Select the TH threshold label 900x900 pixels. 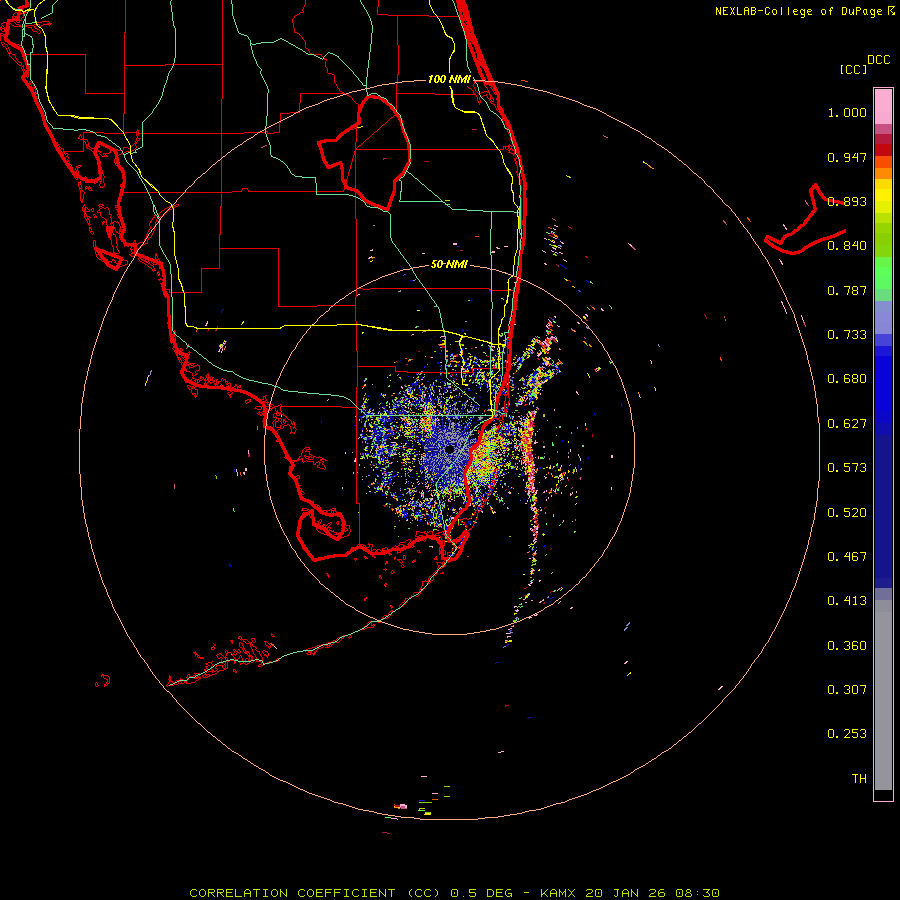[859, 779]
